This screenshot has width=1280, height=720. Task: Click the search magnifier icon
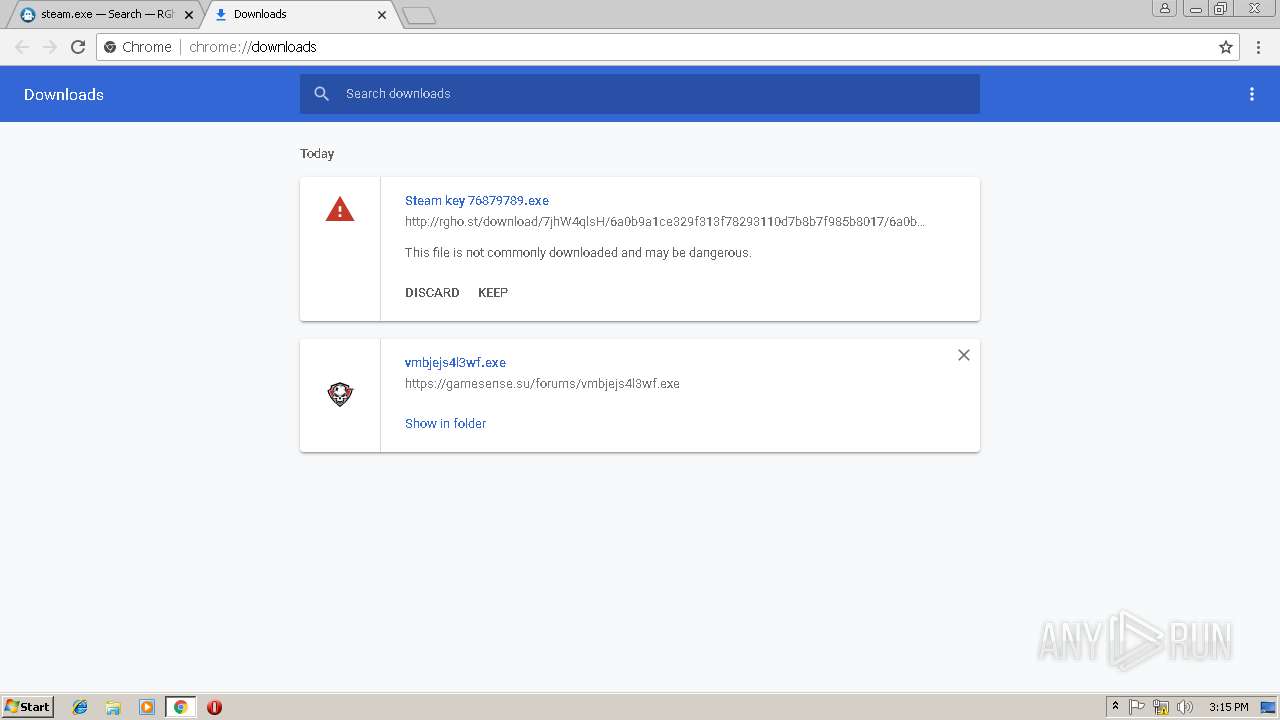point(321,94)
